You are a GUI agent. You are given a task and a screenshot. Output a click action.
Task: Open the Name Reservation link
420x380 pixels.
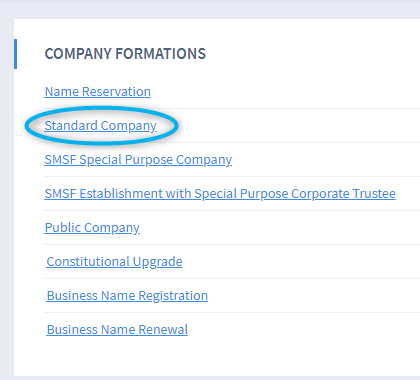[98, 92]
